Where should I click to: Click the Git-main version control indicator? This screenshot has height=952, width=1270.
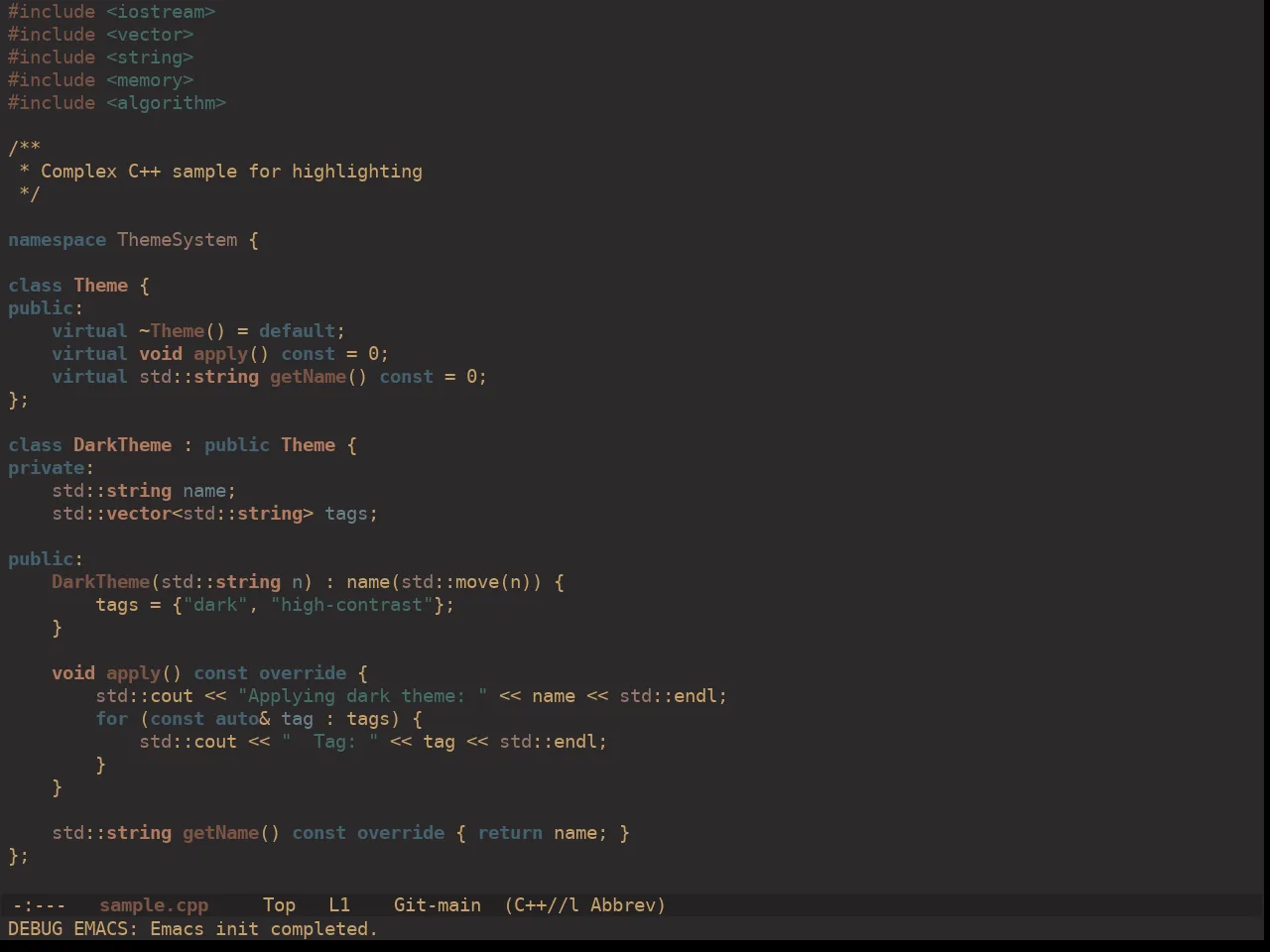[x=438, y=904]
